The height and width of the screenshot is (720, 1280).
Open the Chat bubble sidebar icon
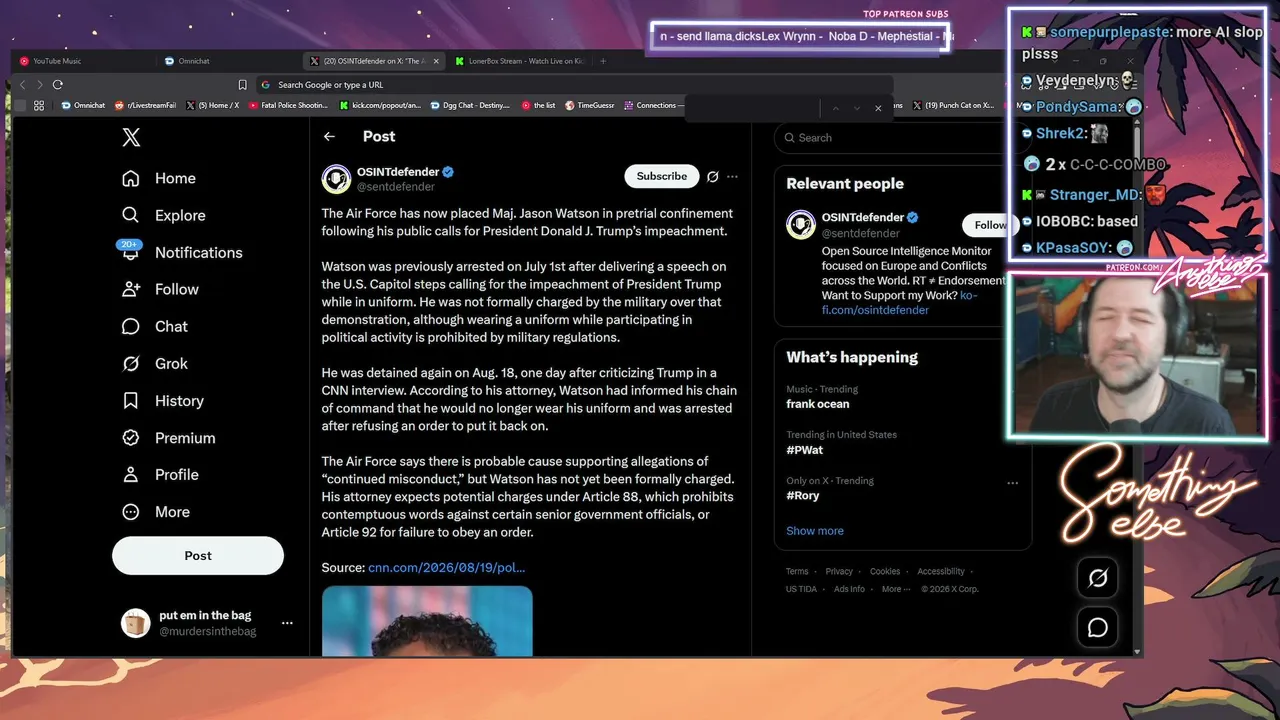pos(131,326)
